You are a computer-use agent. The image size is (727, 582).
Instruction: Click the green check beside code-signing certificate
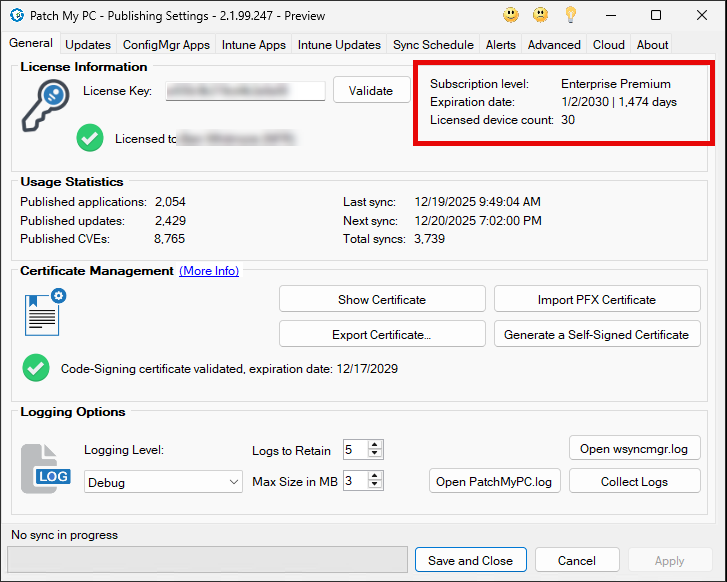click(36, 368)
